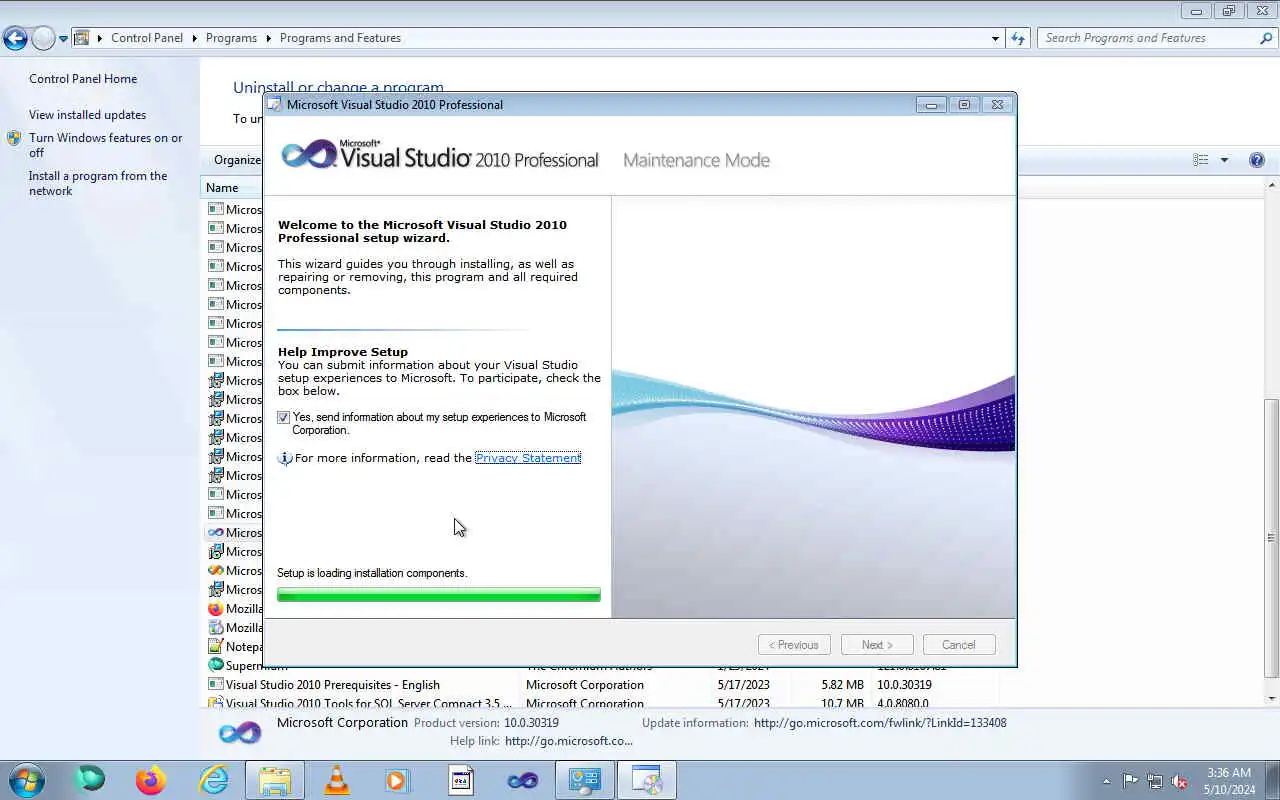Click the Search Programs and Features field
Screen dimensions: 1280x800
(1148, 38)
